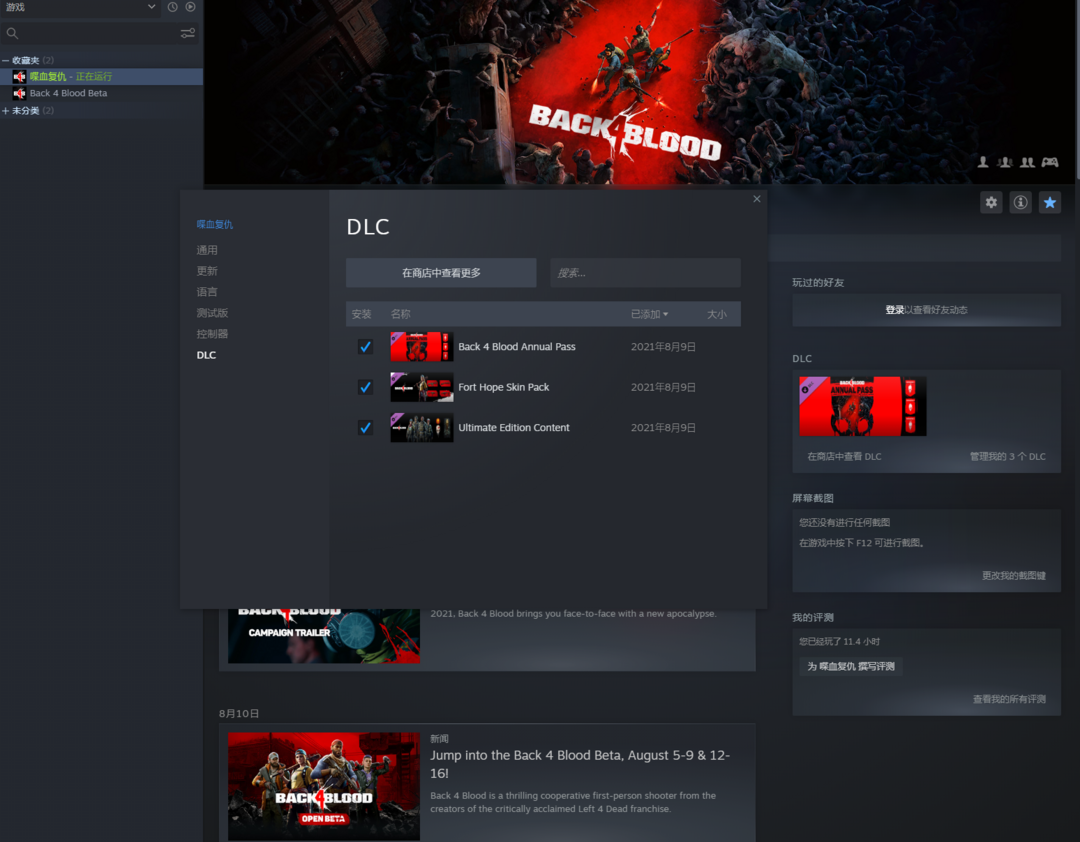
Task: Click the Fort Hope Skin Pack name
Action: click(503, 387)
